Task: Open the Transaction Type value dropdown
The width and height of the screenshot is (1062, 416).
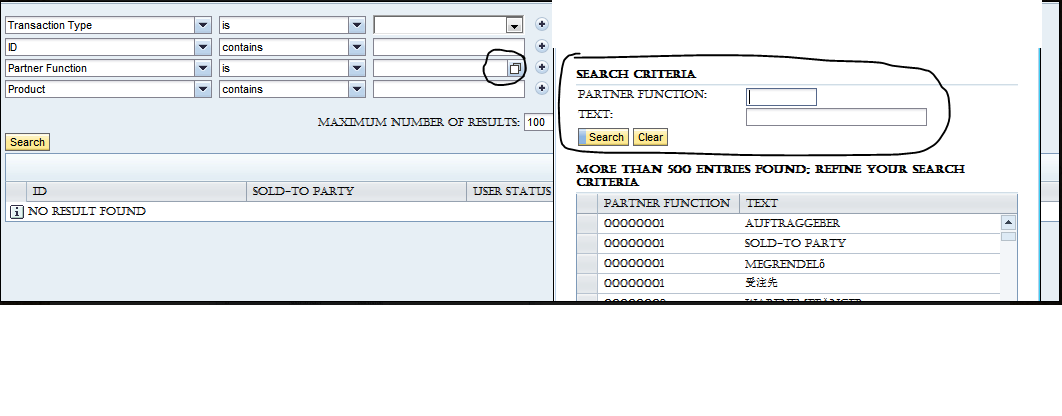Action: (515, 26)
